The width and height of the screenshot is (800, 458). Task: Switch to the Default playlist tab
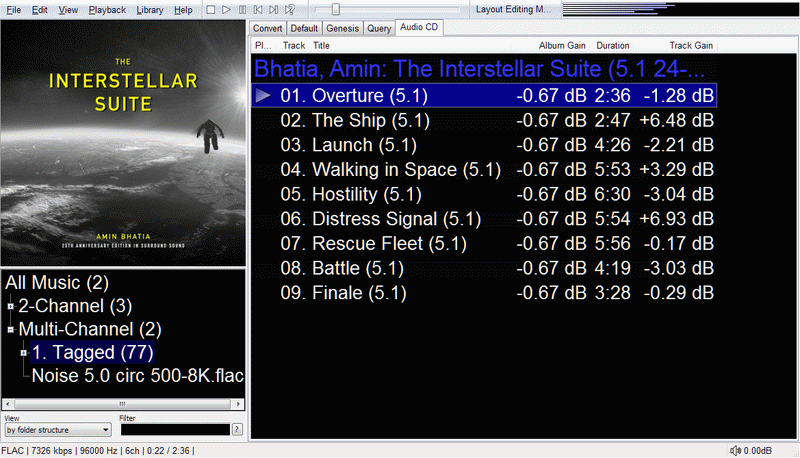304,29
